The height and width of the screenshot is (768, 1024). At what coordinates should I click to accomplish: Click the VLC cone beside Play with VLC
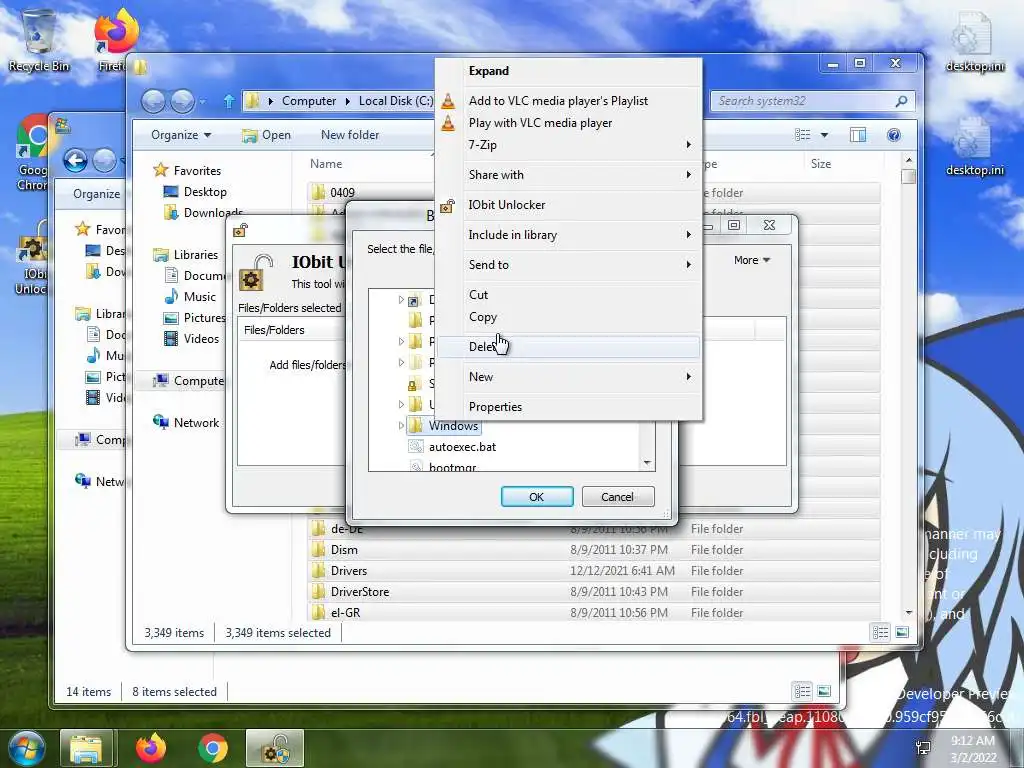click(448, 122)
